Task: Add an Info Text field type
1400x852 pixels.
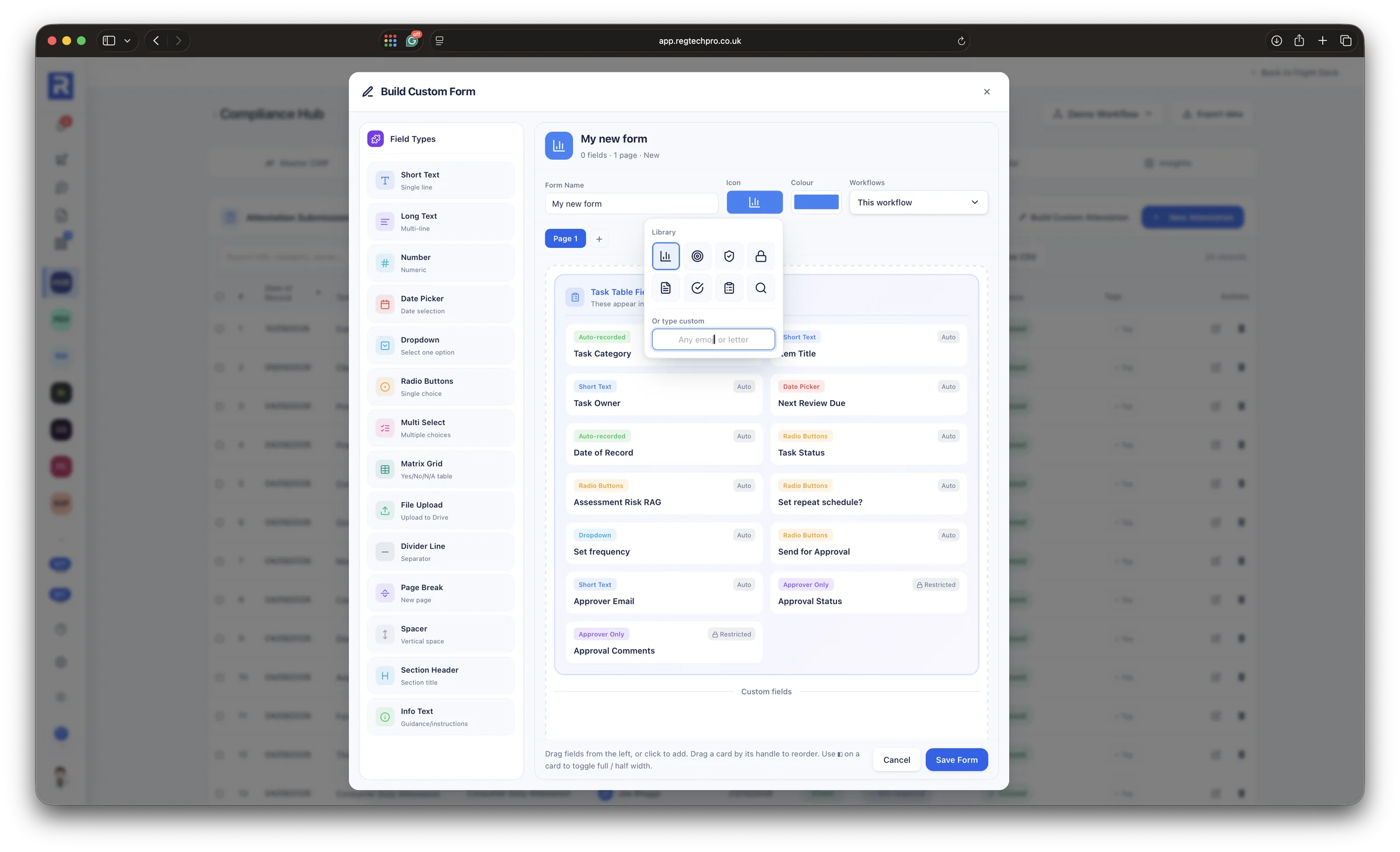Action: point(441,717)
